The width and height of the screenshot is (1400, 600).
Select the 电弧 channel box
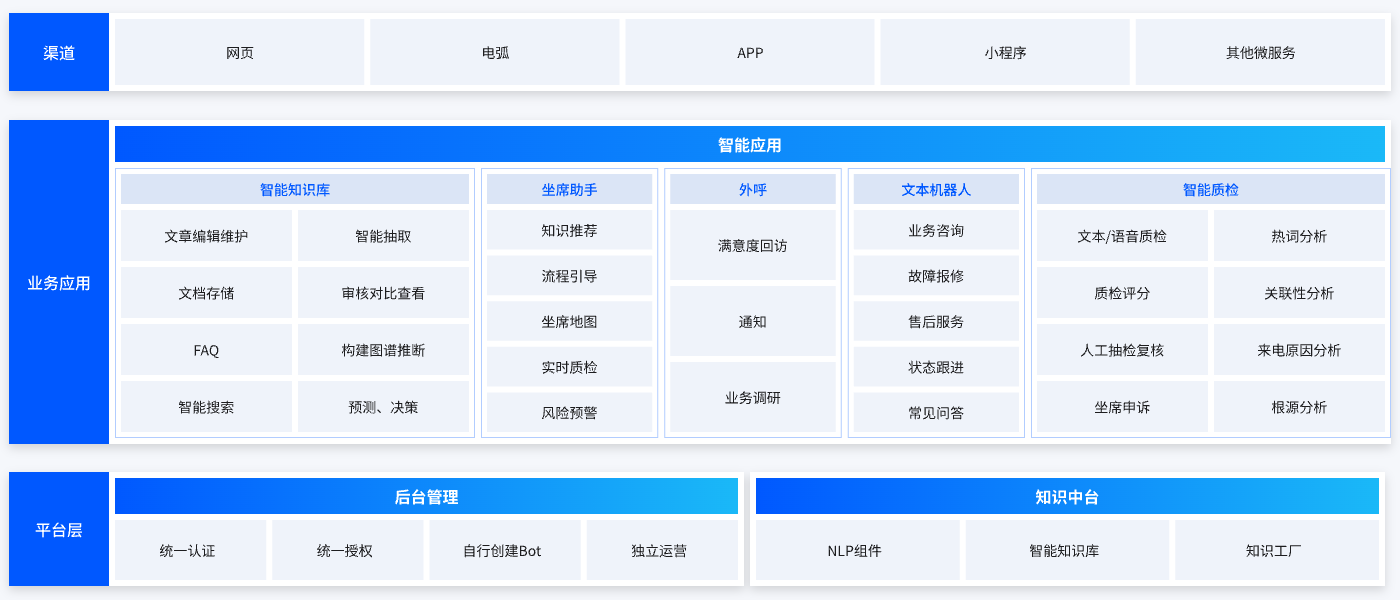(495, 53)
